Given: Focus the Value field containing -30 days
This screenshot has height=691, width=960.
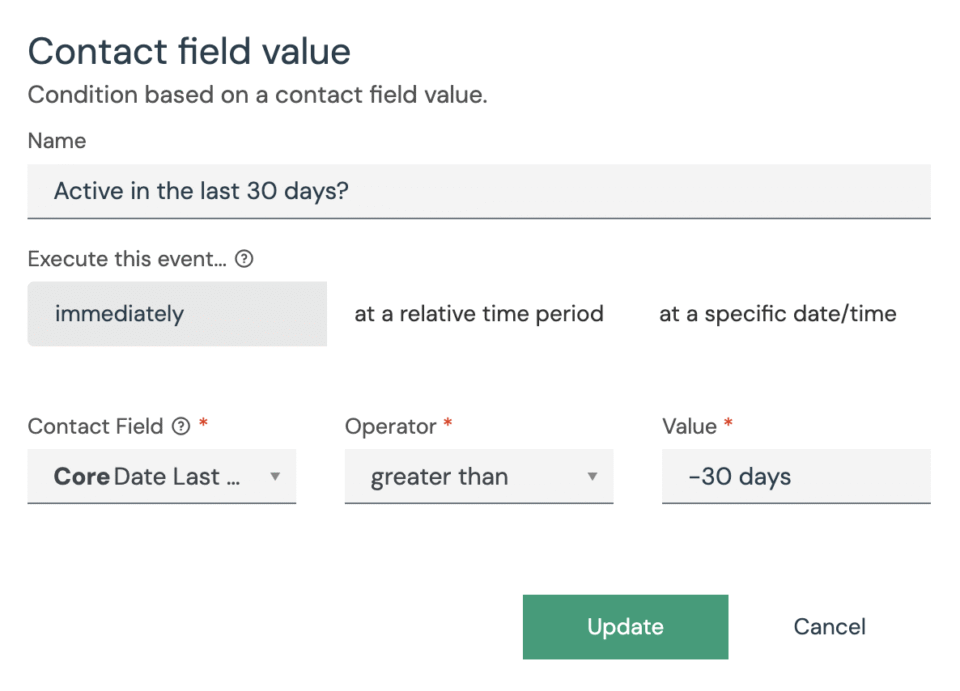Looking at the screenshot, I should (795, 477).
